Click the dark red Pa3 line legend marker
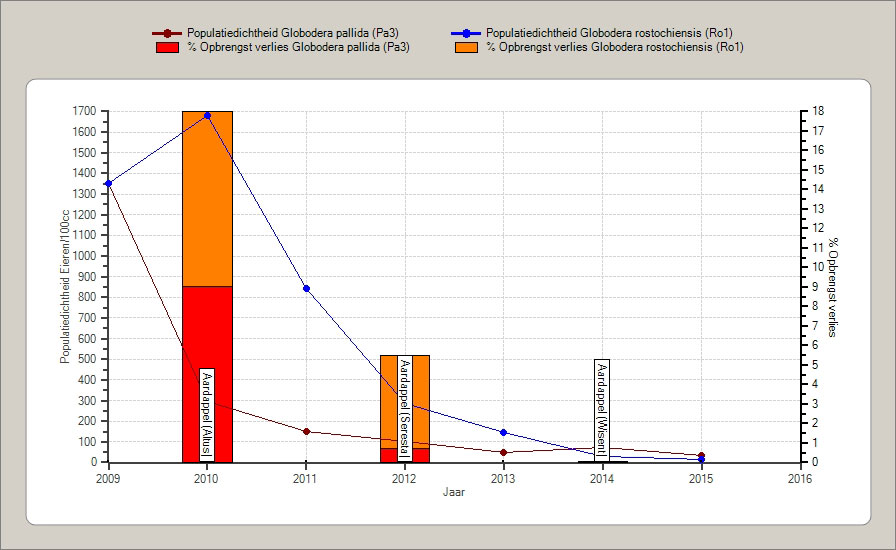 coord(169,33)
